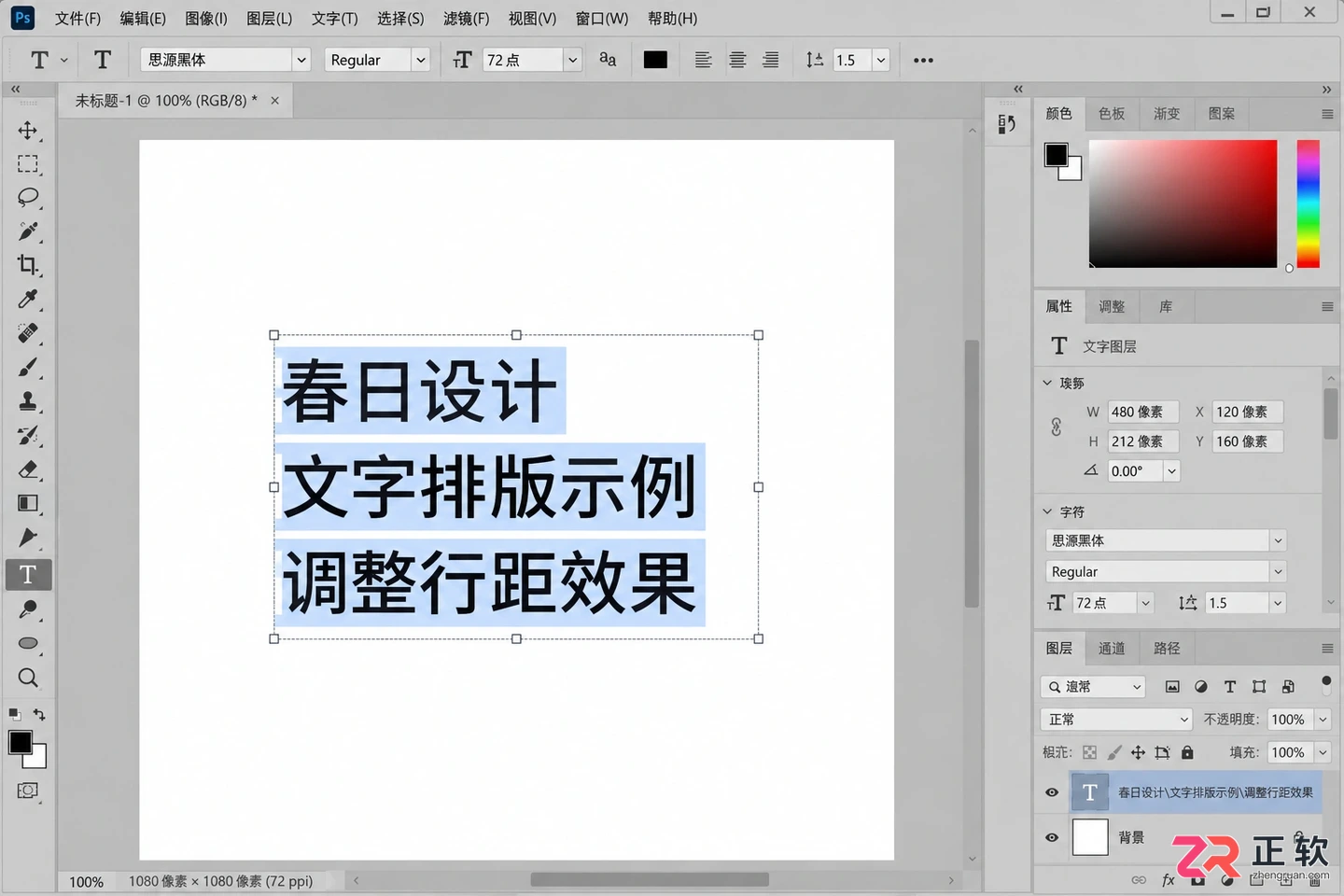Open more options (three dots) in options bar
Image resolution: width=1344 pixels, height=896 pixels.
click(923, 60)
